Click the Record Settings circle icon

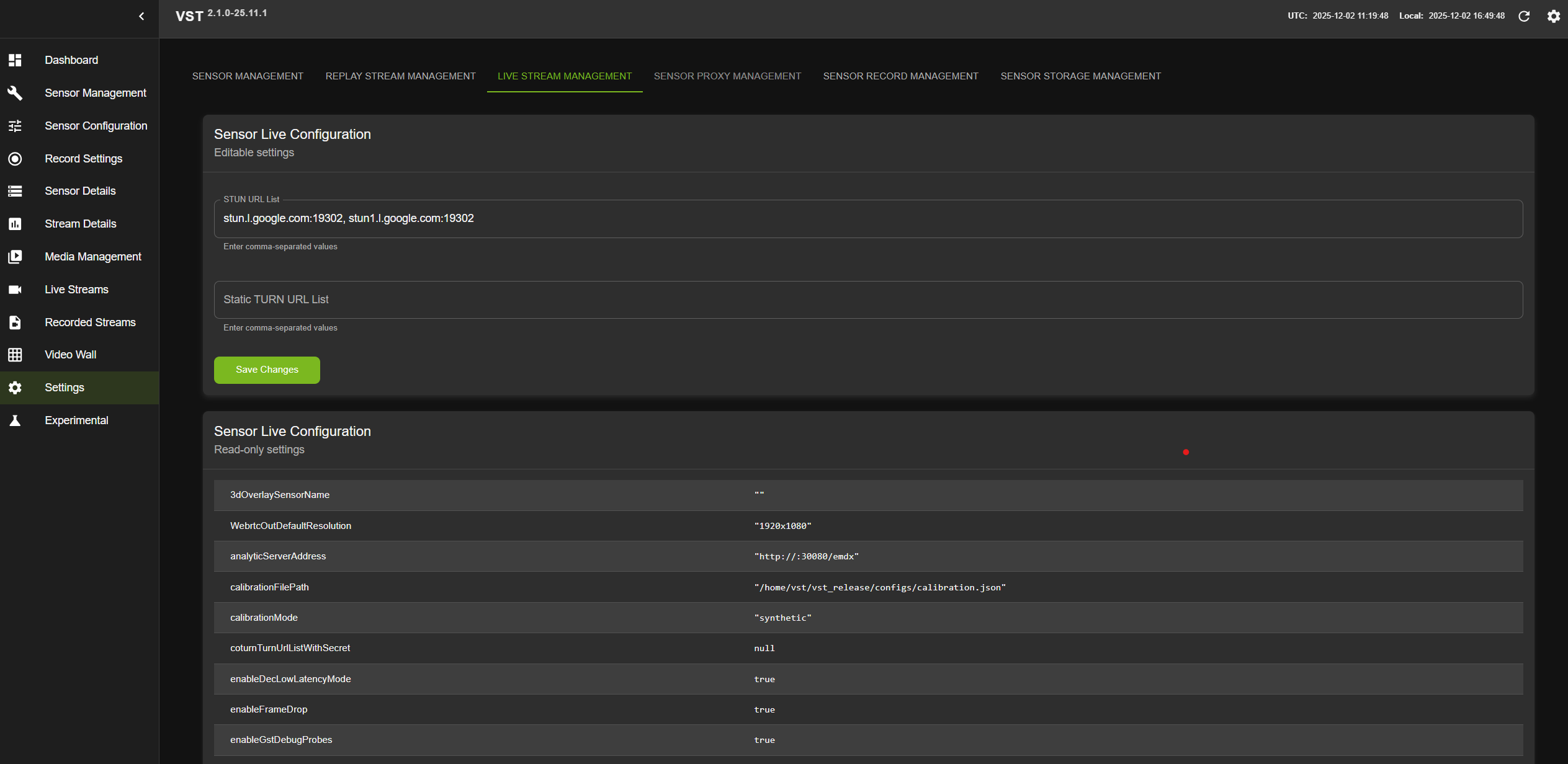tap(15, 159)
